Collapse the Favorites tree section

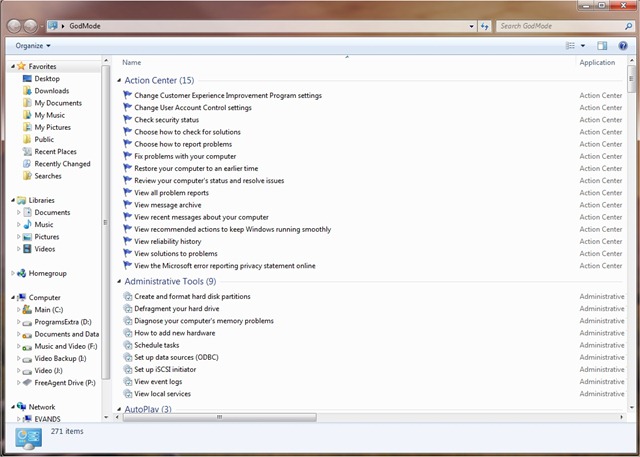[x=13, y=67]
